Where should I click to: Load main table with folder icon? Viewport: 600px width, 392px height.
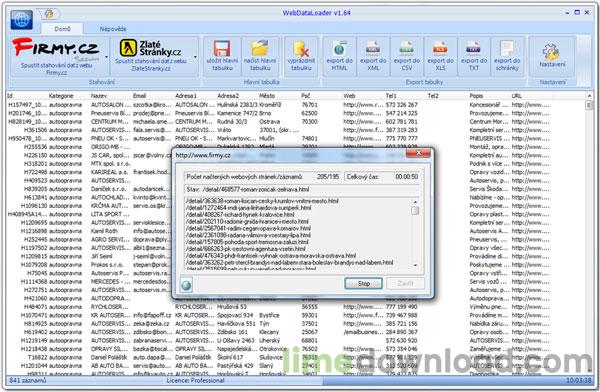pyautogui.click(x=260, y=56)
